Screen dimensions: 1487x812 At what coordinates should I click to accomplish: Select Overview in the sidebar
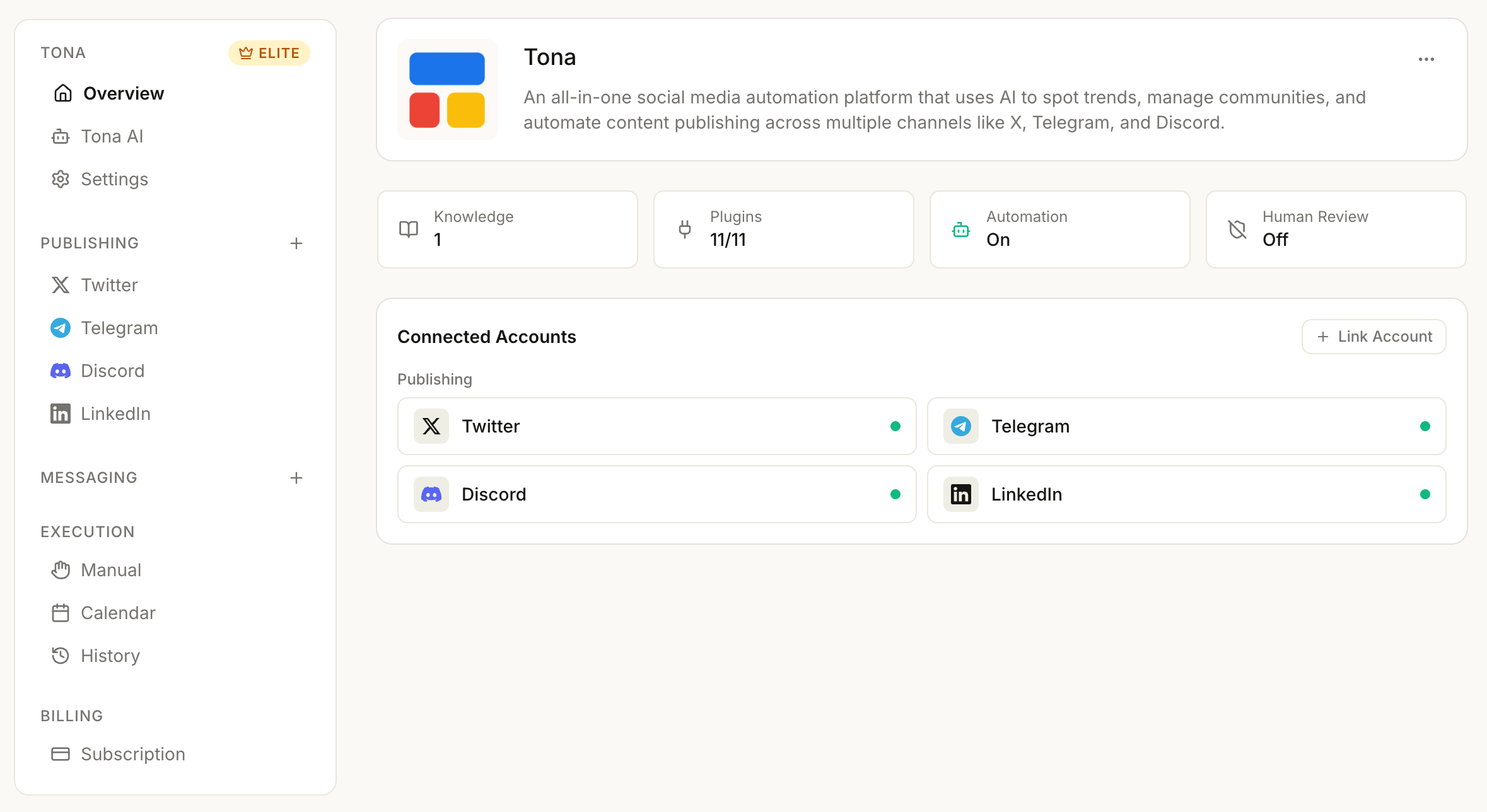123,93
